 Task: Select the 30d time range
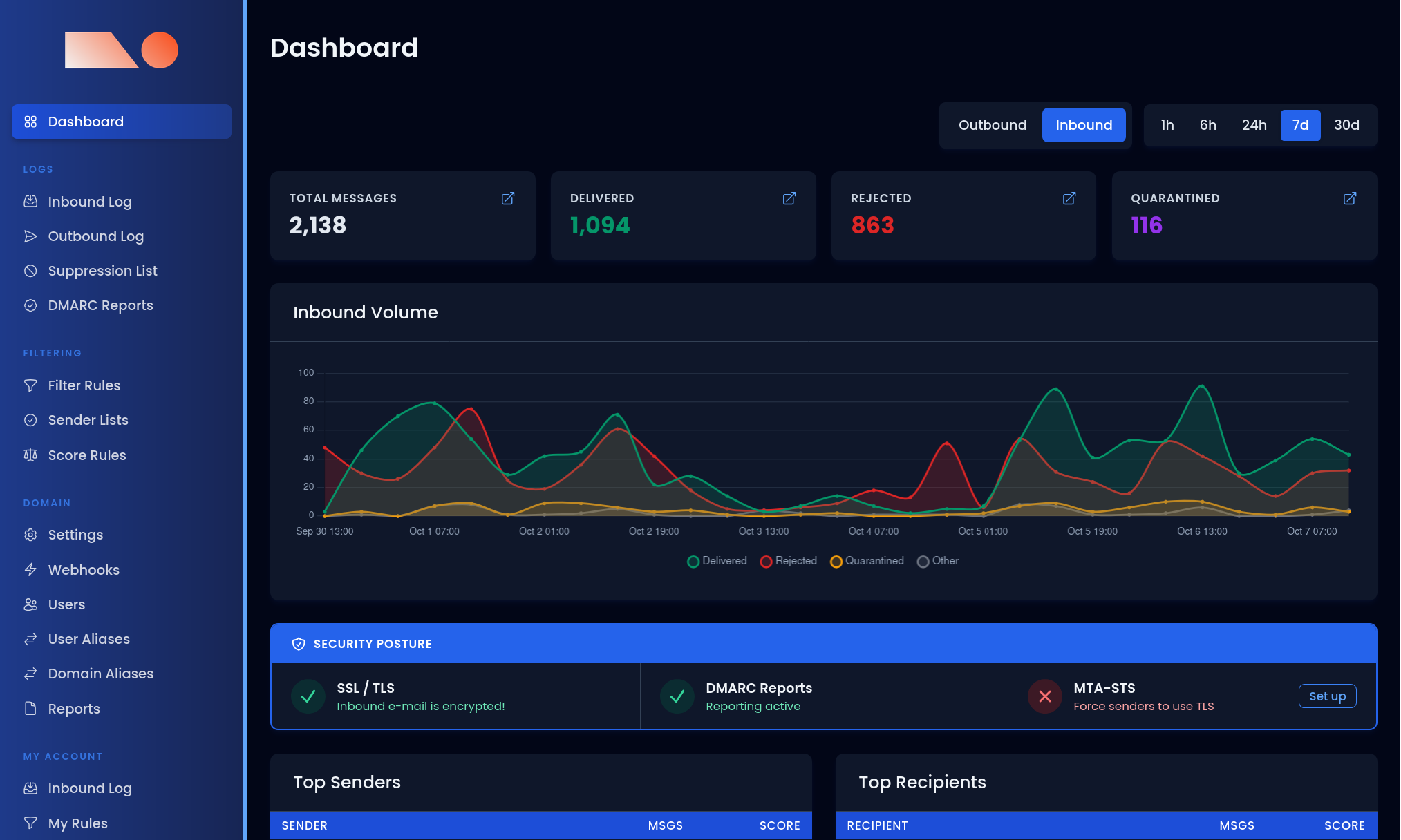(x=1346, y=125)
